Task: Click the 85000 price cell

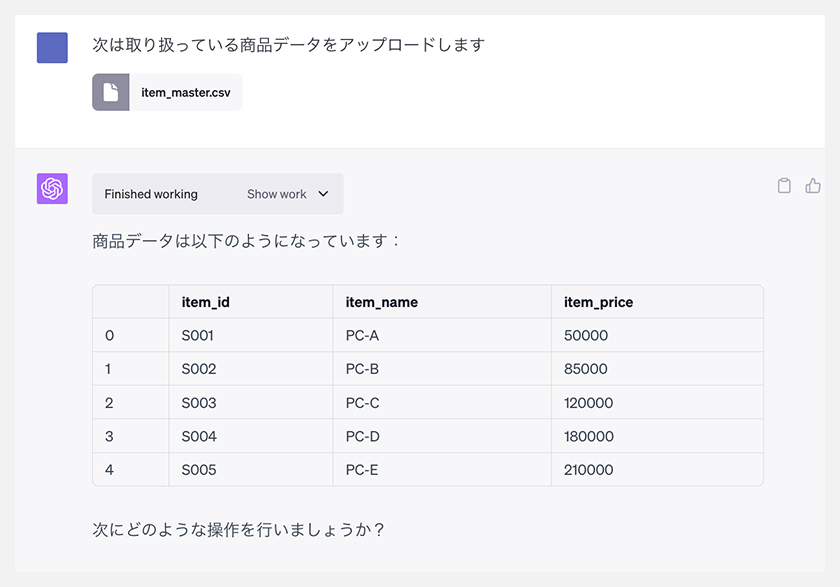Action: 657,368
